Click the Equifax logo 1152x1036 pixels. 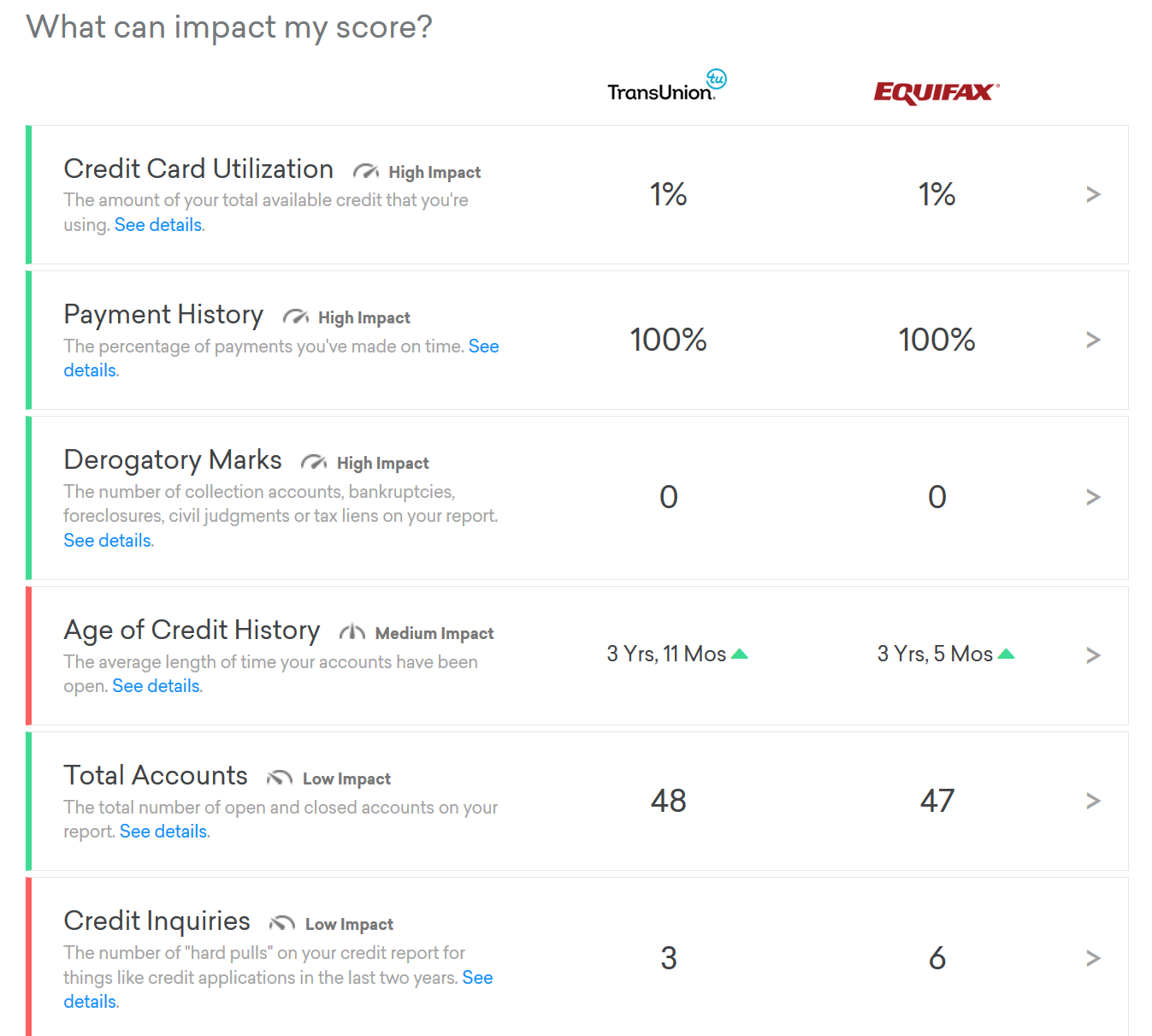click(936, 92)
